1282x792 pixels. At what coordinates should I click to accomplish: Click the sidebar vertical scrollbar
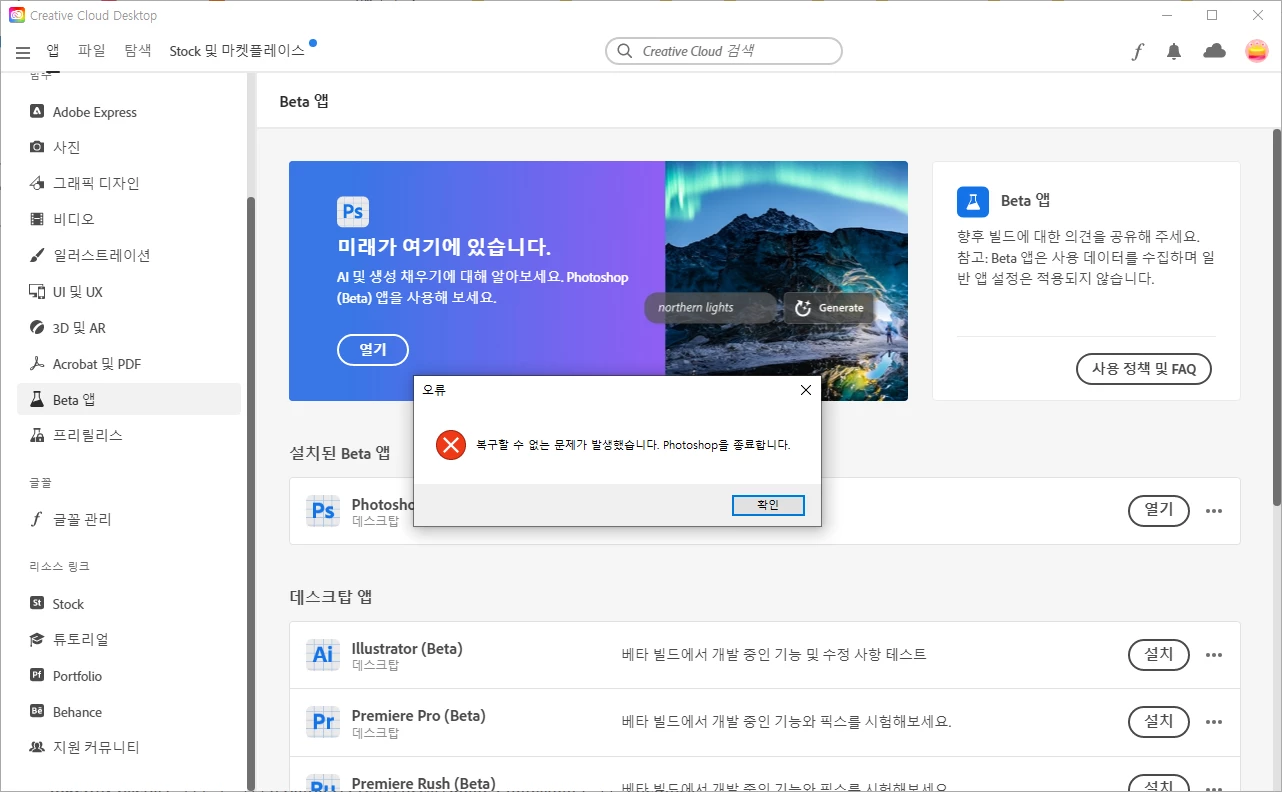[x=251, y=493]
